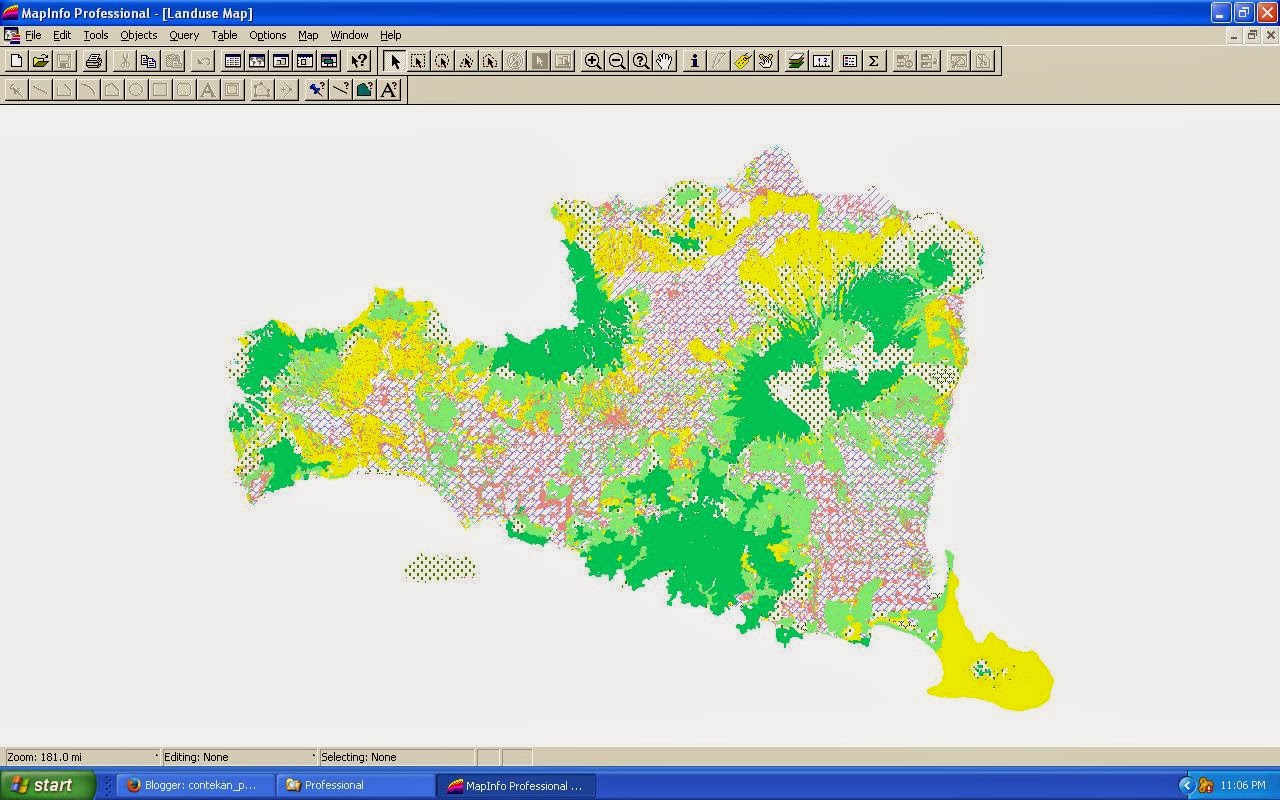Image resolution: width=1280 pixels, height=800 pixels.
Task: Print the map with printer icon
Action: click(94, 61)
